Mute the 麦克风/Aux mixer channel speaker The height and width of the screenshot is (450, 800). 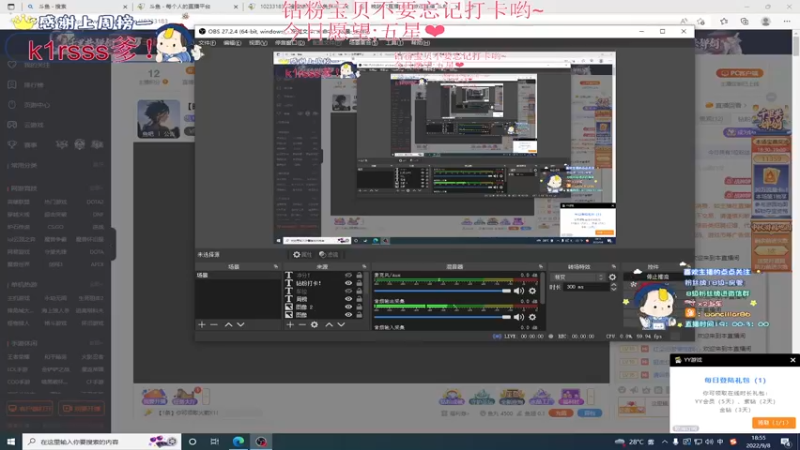click(519, 291)
